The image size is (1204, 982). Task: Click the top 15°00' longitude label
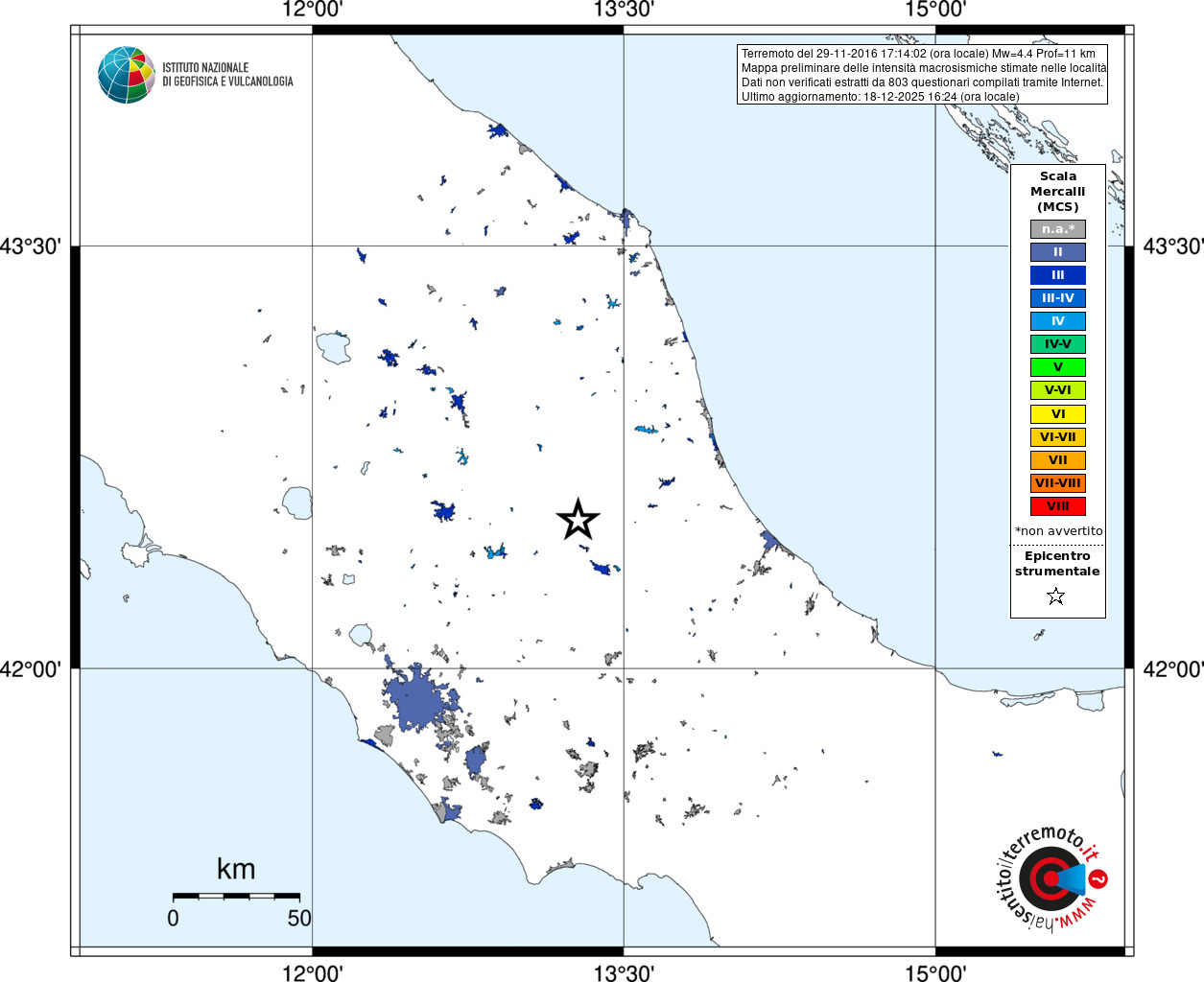(935, 10)
